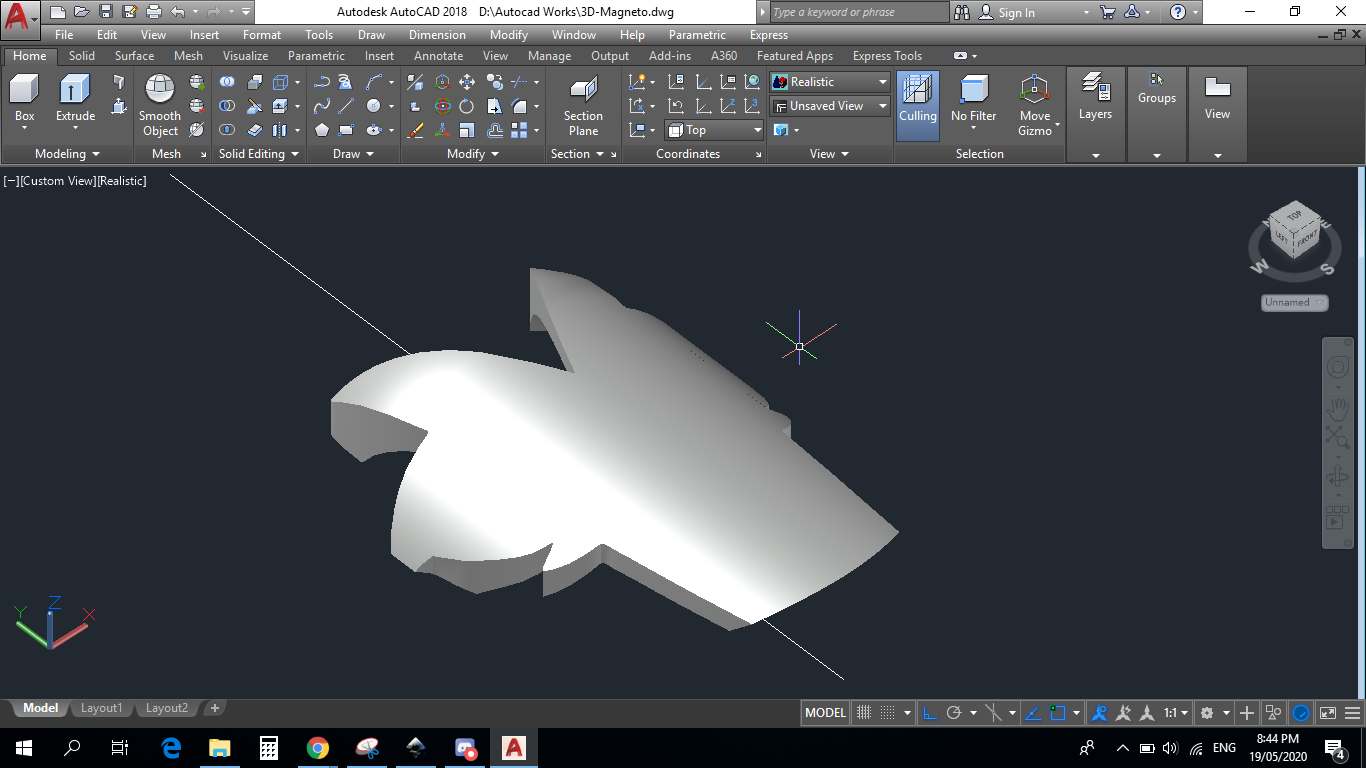This screenshot has width=1366, height=768.
Task: Expand the Draw panel
Action: tap(353, 154)
